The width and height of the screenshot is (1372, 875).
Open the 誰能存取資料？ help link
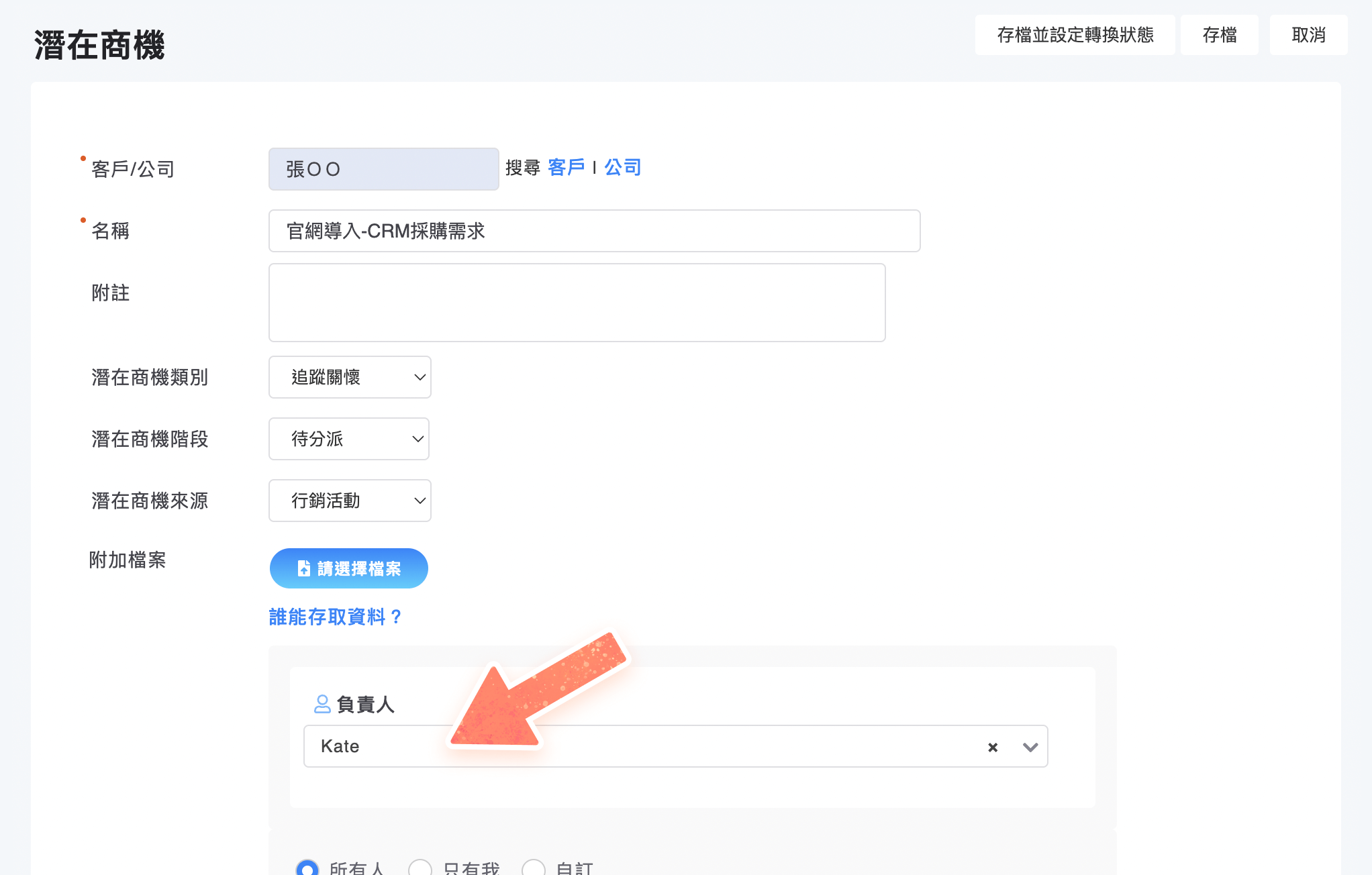[336, 617]
